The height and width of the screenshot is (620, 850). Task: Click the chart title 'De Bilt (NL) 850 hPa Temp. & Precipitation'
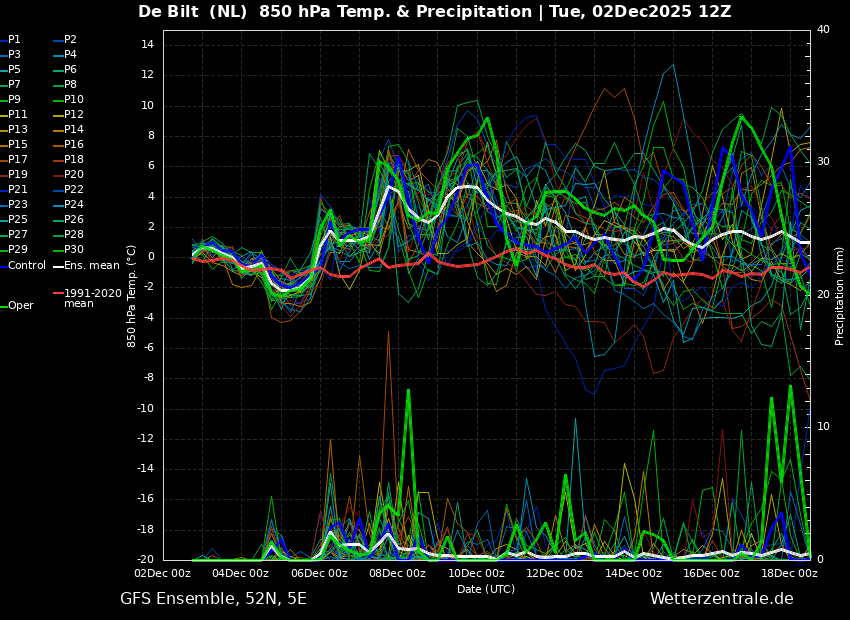click(335, 11)
